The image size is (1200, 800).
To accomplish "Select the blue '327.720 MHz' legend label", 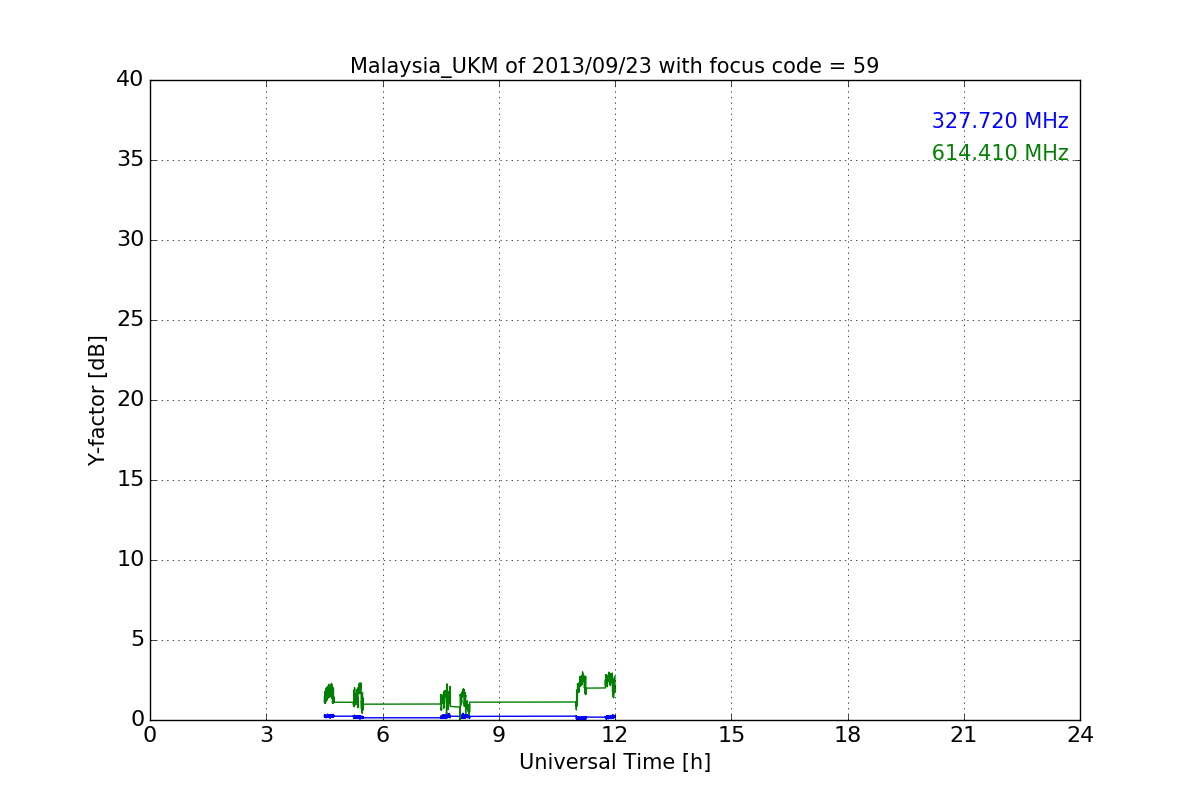I will point(1000,121).
